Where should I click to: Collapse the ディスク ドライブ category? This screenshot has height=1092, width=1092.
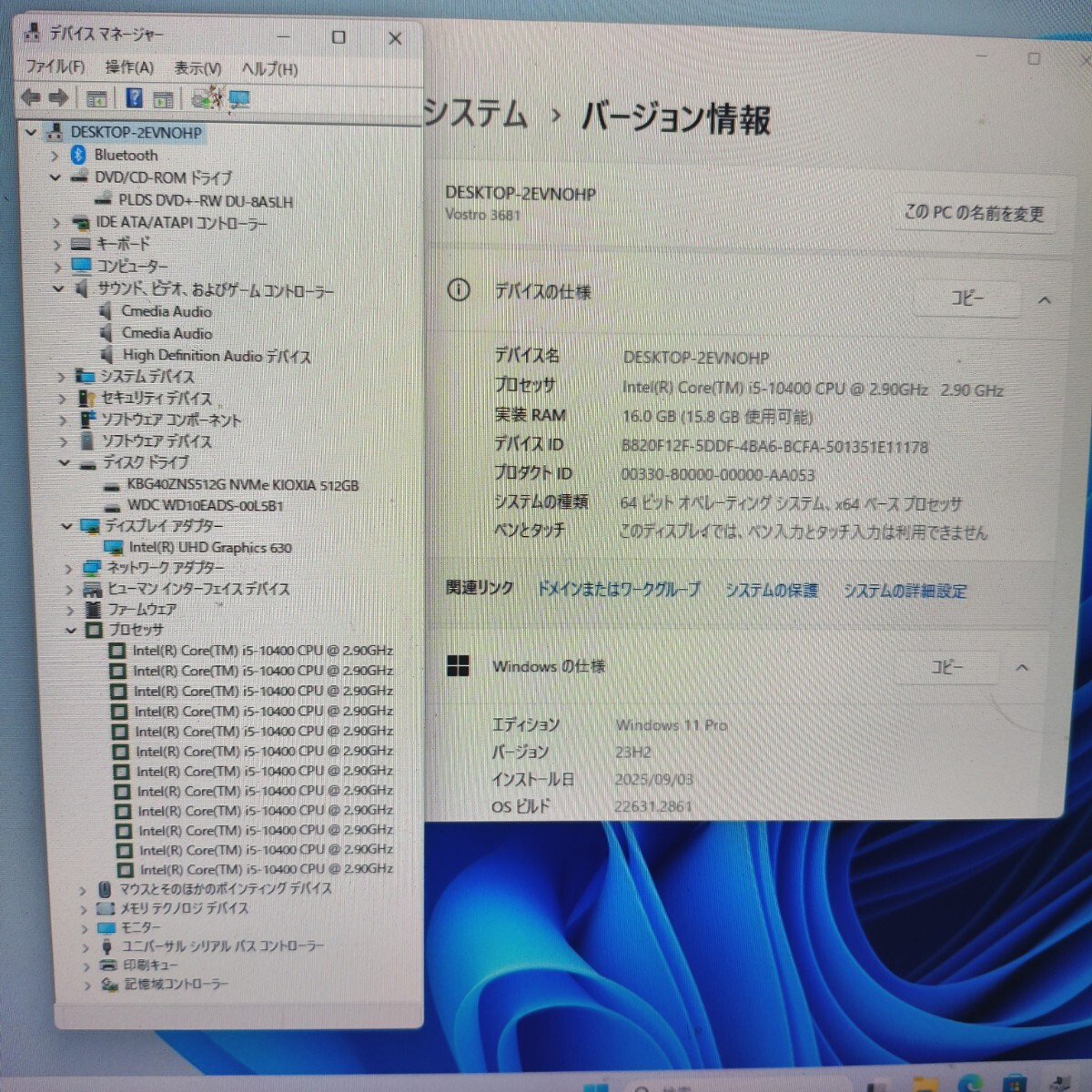pyautogui.click(x=65, y=462)
